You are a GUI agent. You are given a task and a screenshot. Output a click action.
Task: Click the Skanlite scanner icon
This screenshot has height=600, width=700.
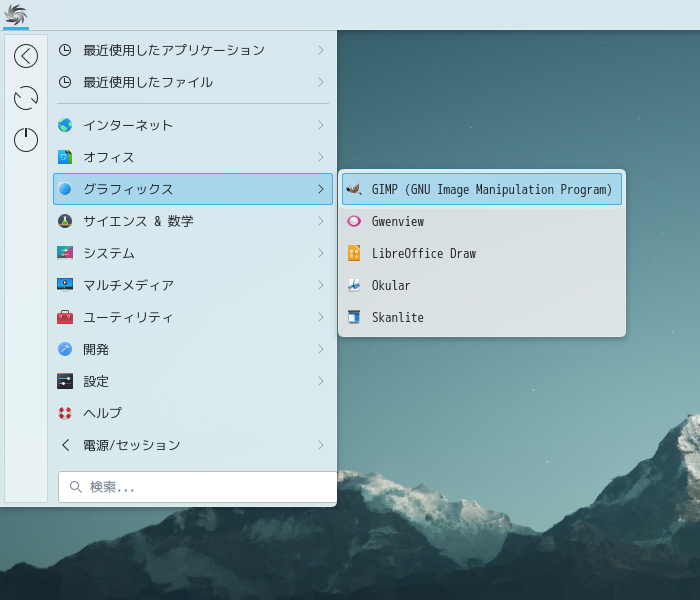point(354,317)
